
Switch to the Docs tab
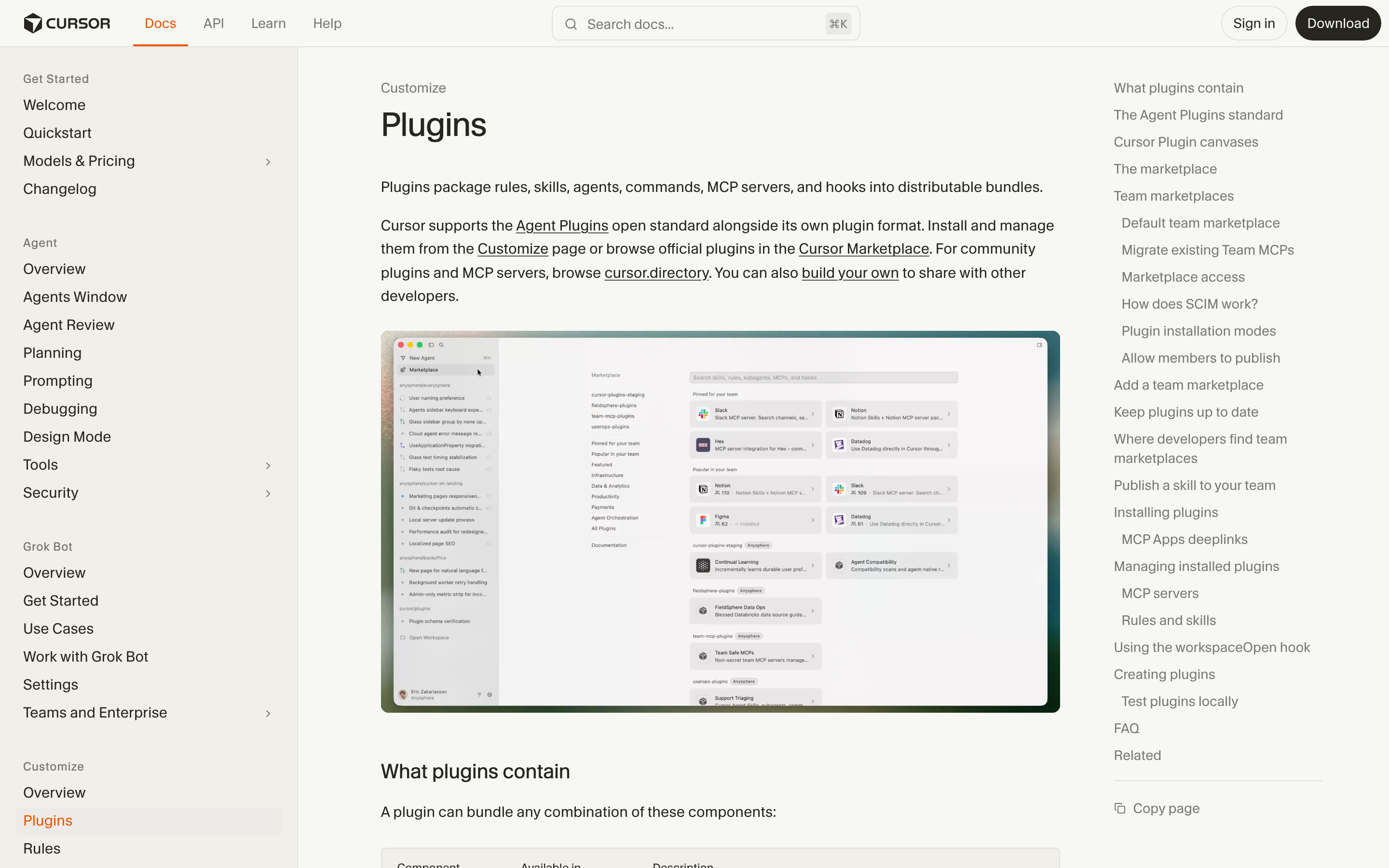tap(160, 24)
